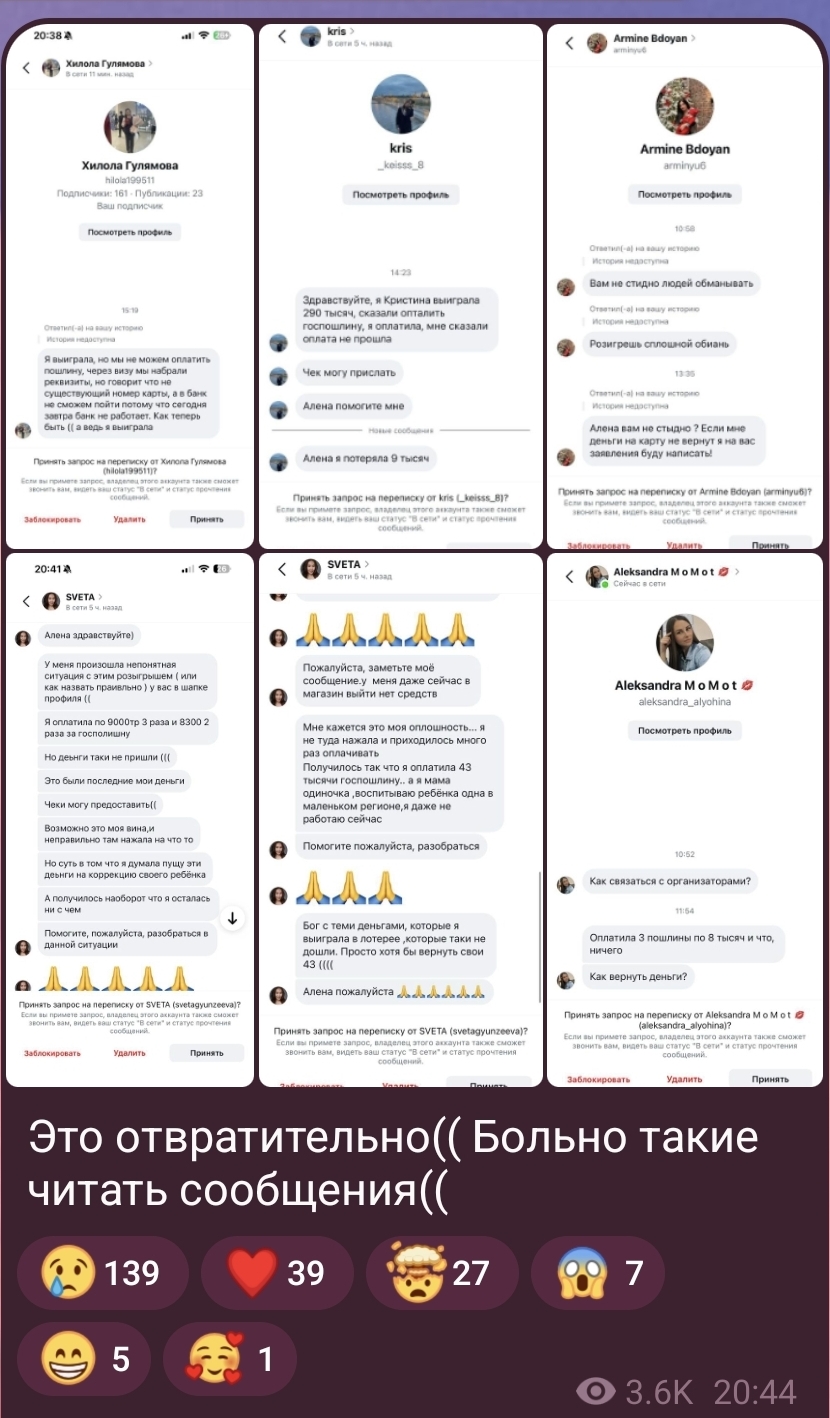Viewport: 830px width, 1418px height.
Task: Open the Aleksandra MoMot profile photo
Action: pos(685,643)
